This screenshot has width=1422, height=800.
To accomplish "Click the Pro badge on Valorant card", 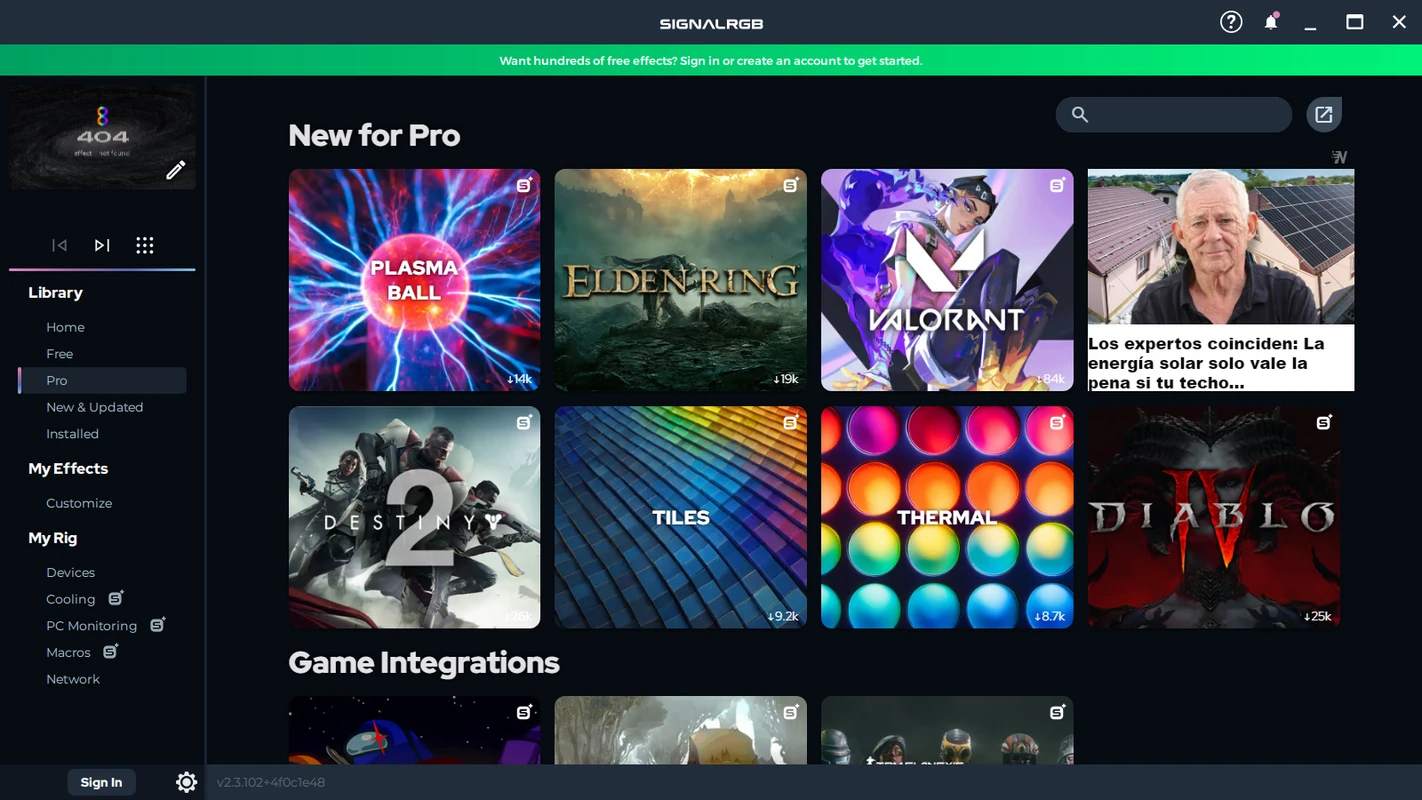I will 1057,185.
